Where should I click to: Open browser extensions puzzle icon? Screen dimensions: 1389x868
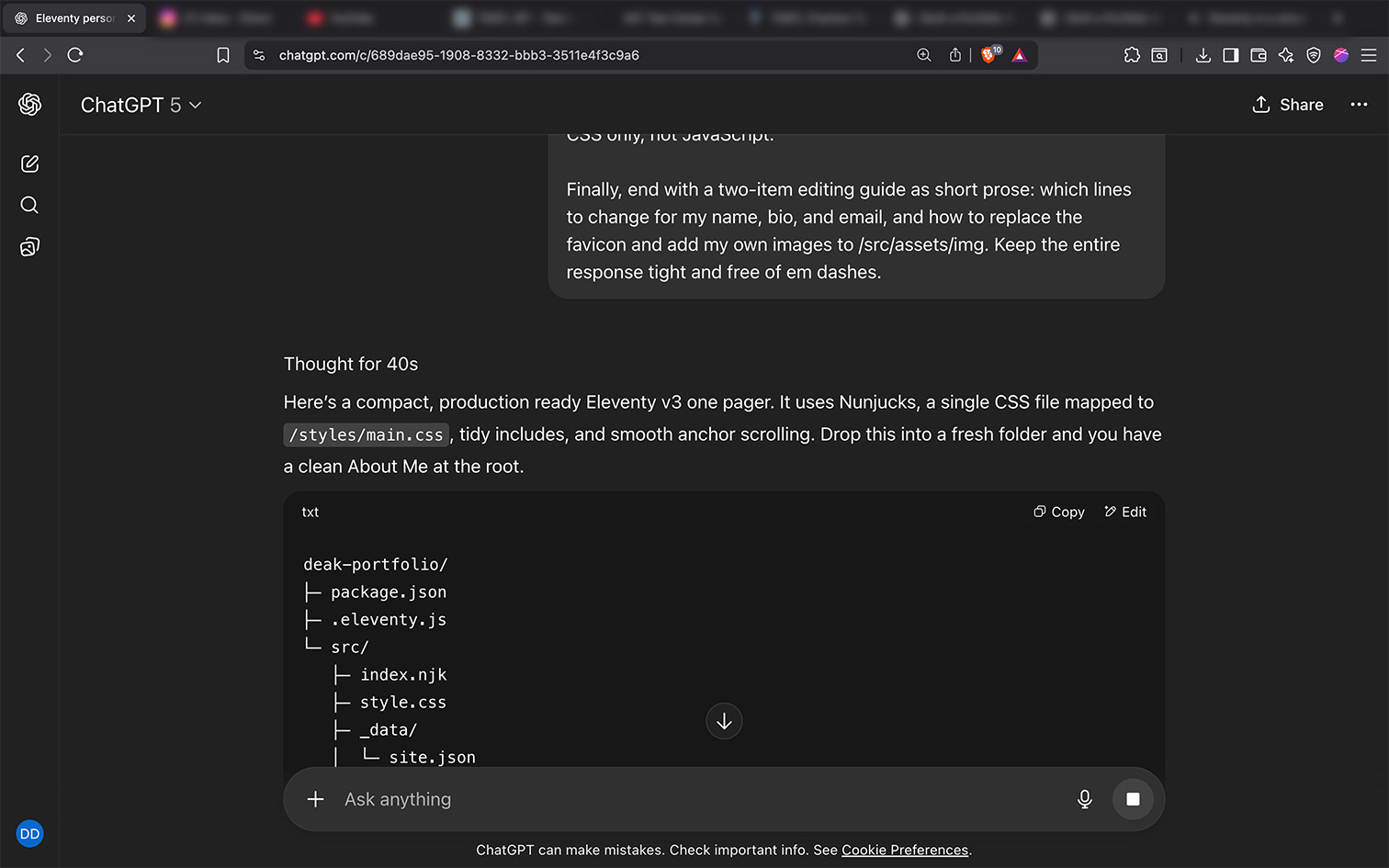pos(1132,55)
